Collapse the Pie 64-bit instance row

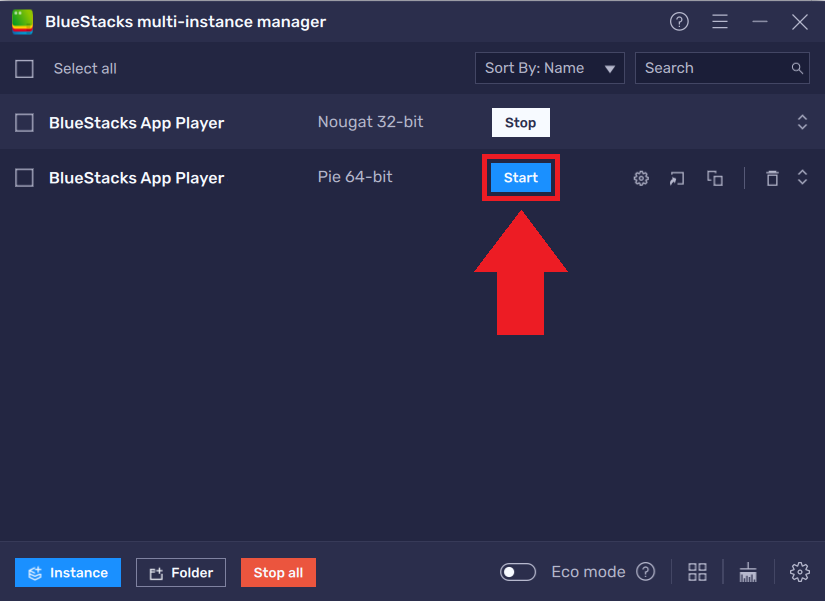[802, 177]
